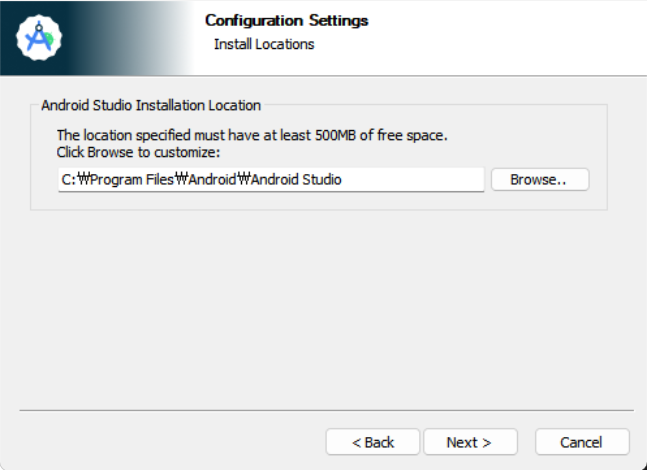Click the separator line above navigation buttons

click(326, 410)
